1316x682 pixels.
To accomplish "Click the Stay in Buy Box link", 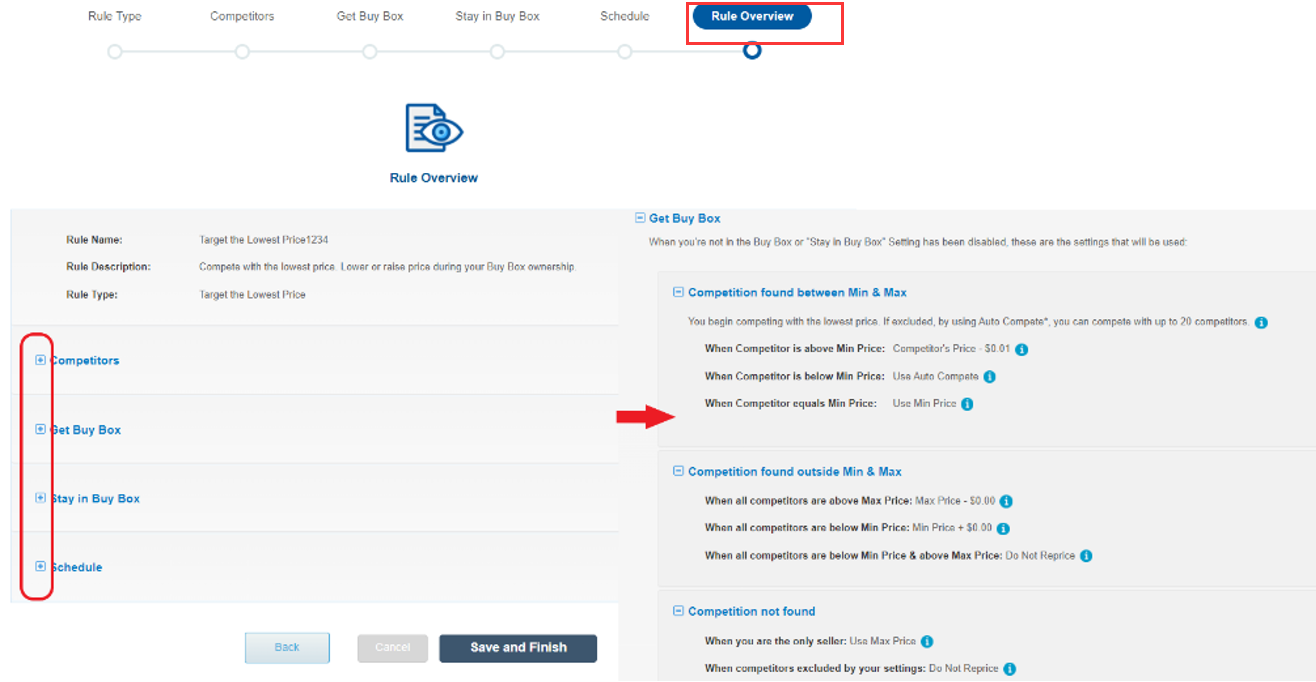I will pyautogui.click(x=95, y=498).
